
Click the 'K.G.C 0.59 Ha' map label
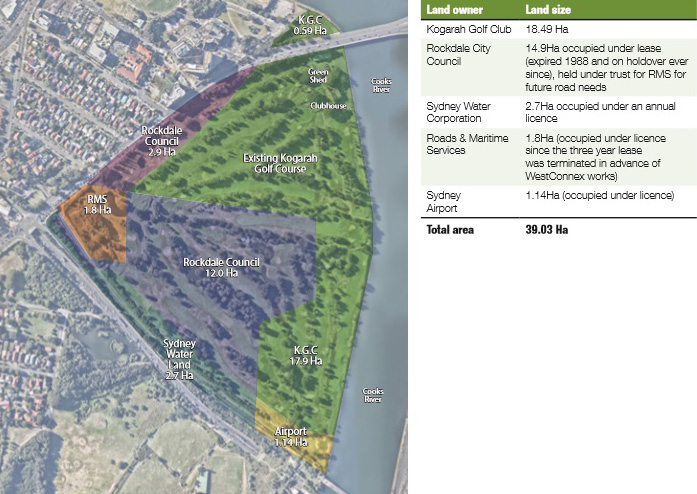click(310, 25)
